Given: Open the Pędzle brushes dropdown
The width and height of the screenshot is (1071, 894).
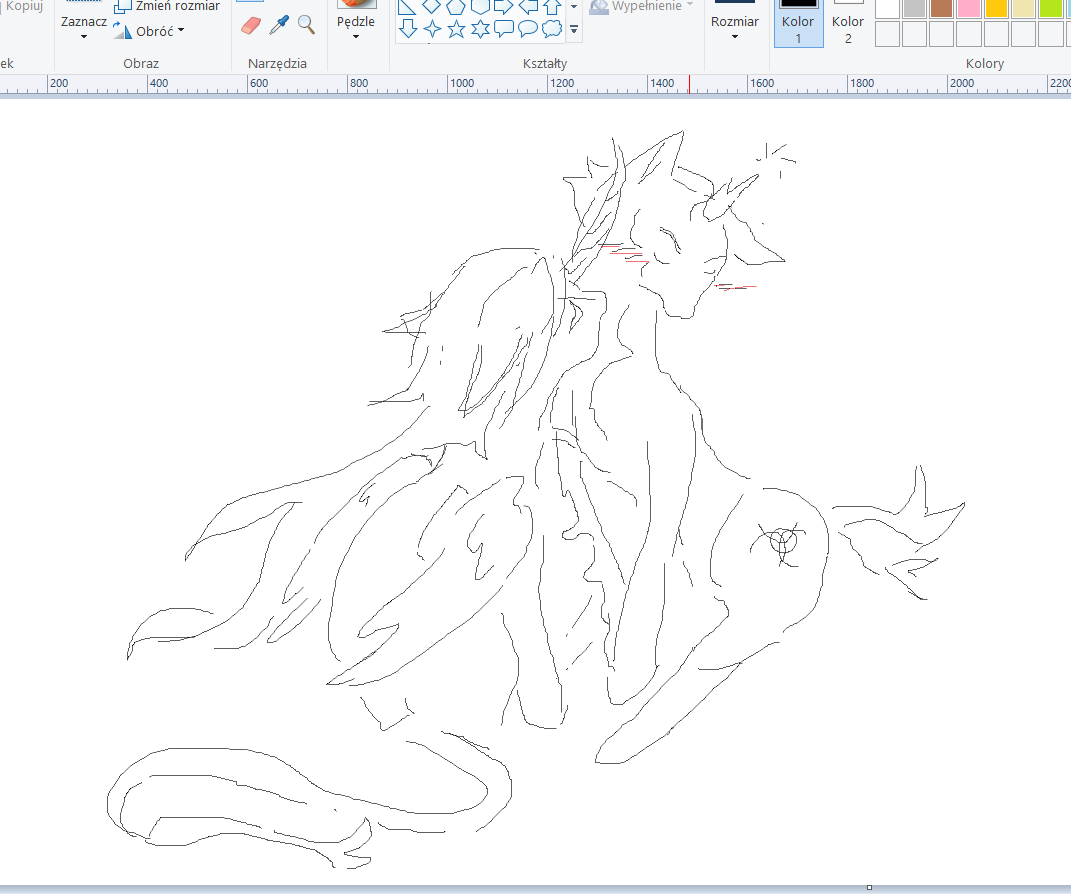Looking at the screenshot, I should pos(356,37).
